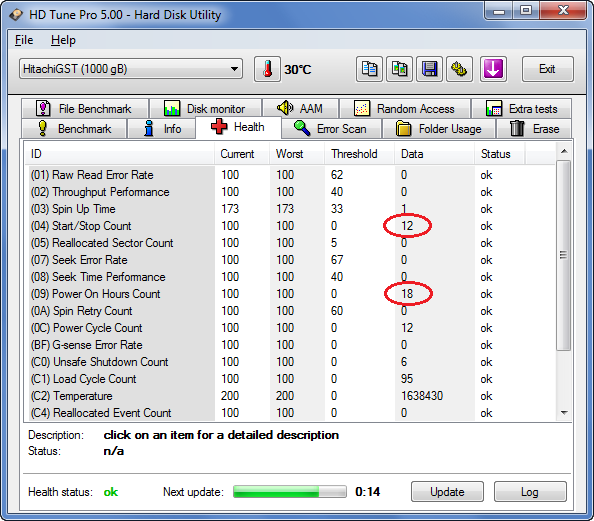This screenshot has width=594, height=521.
Task: Click the Exit button
Action: 547,69
